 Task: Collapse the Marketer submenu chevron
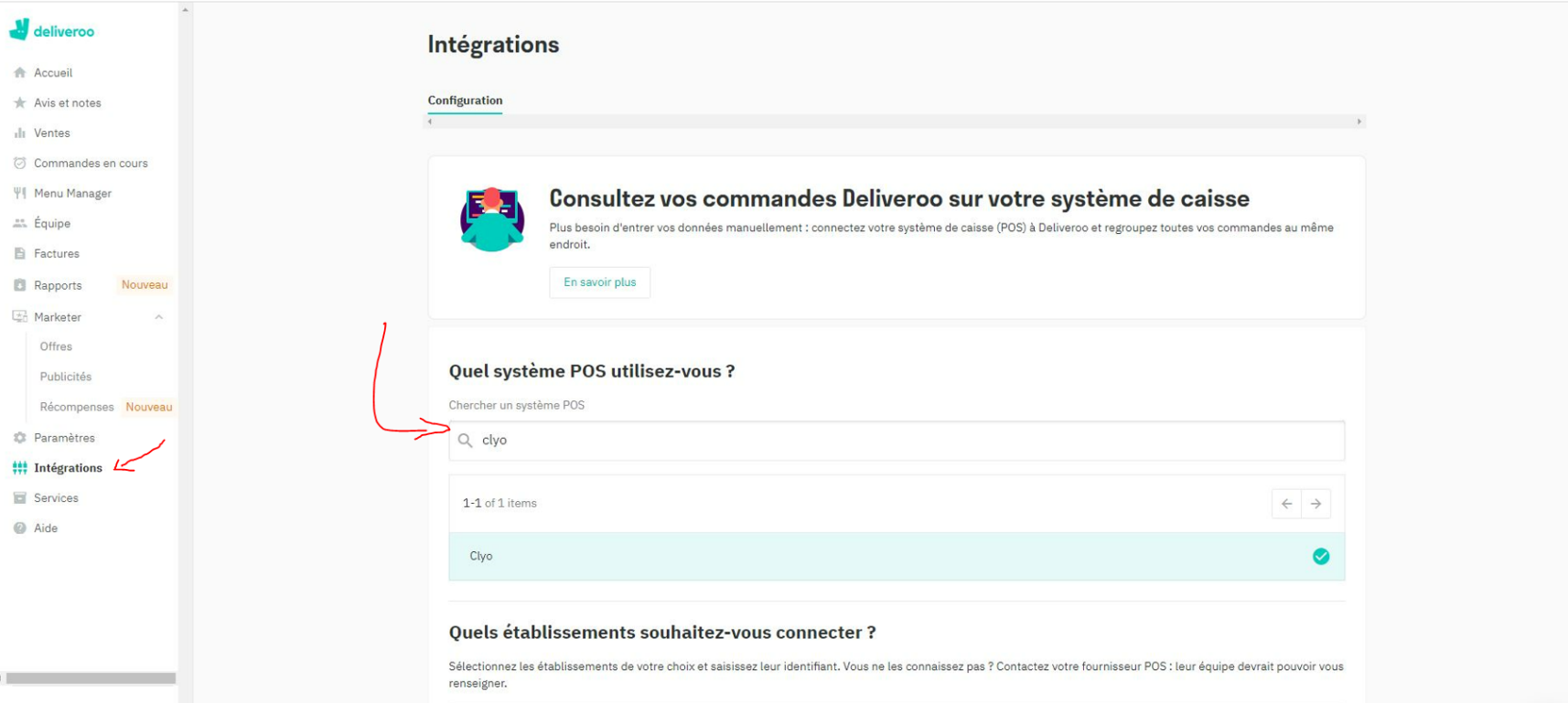(x=159, y=317)
